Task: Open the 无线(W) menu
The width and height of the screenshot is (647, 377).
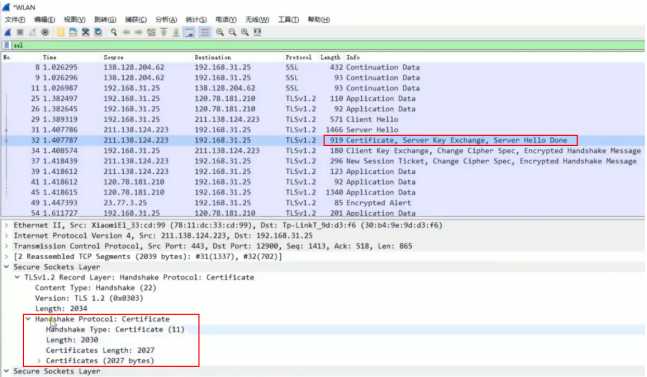Action: click(x=257, y=19)
